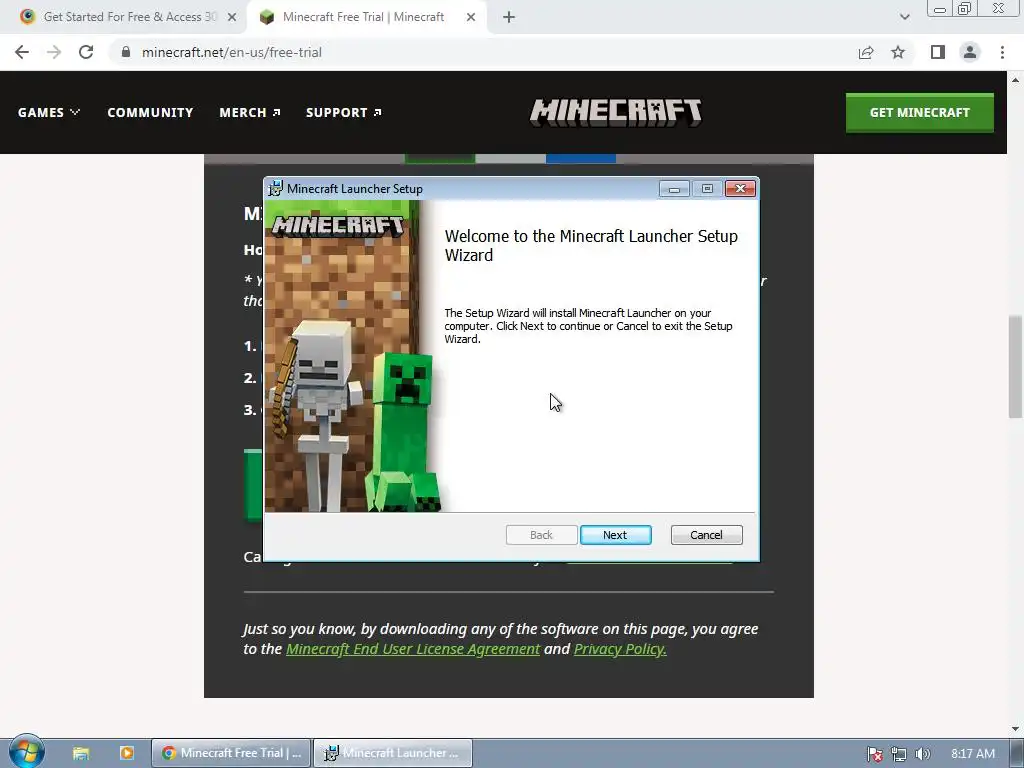1024x768 pixels.
Task: Launch media player from taskbar
Action: (127, 753)
